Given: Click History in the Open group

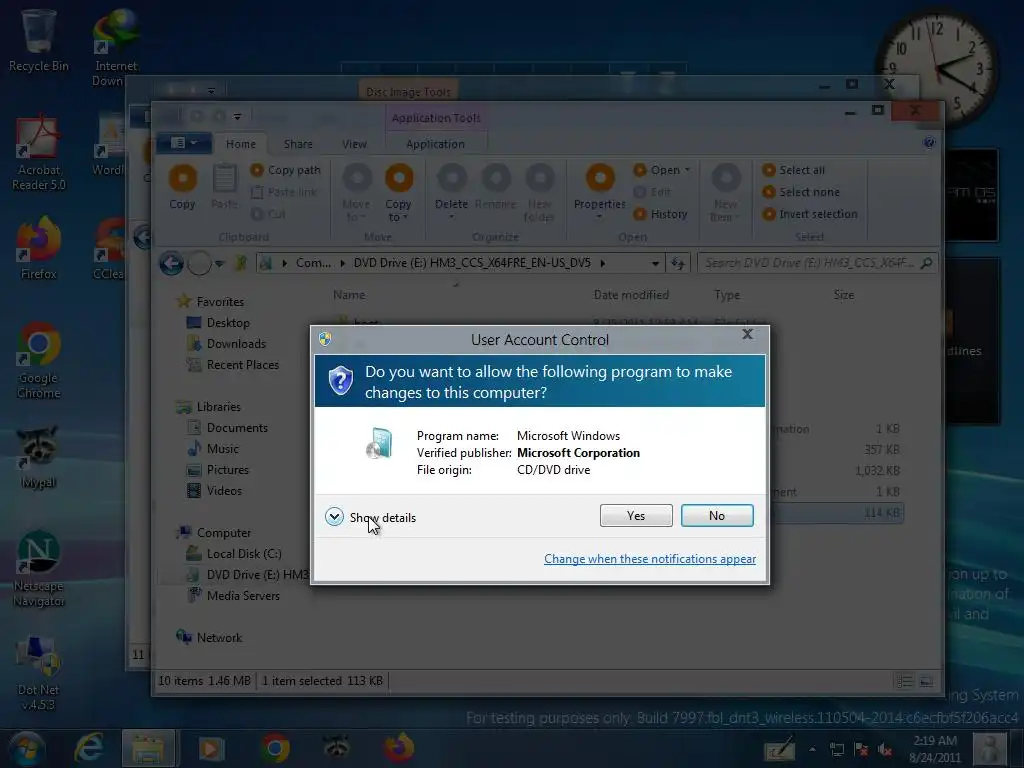Looking at the screenshot, I should (660, 214).
